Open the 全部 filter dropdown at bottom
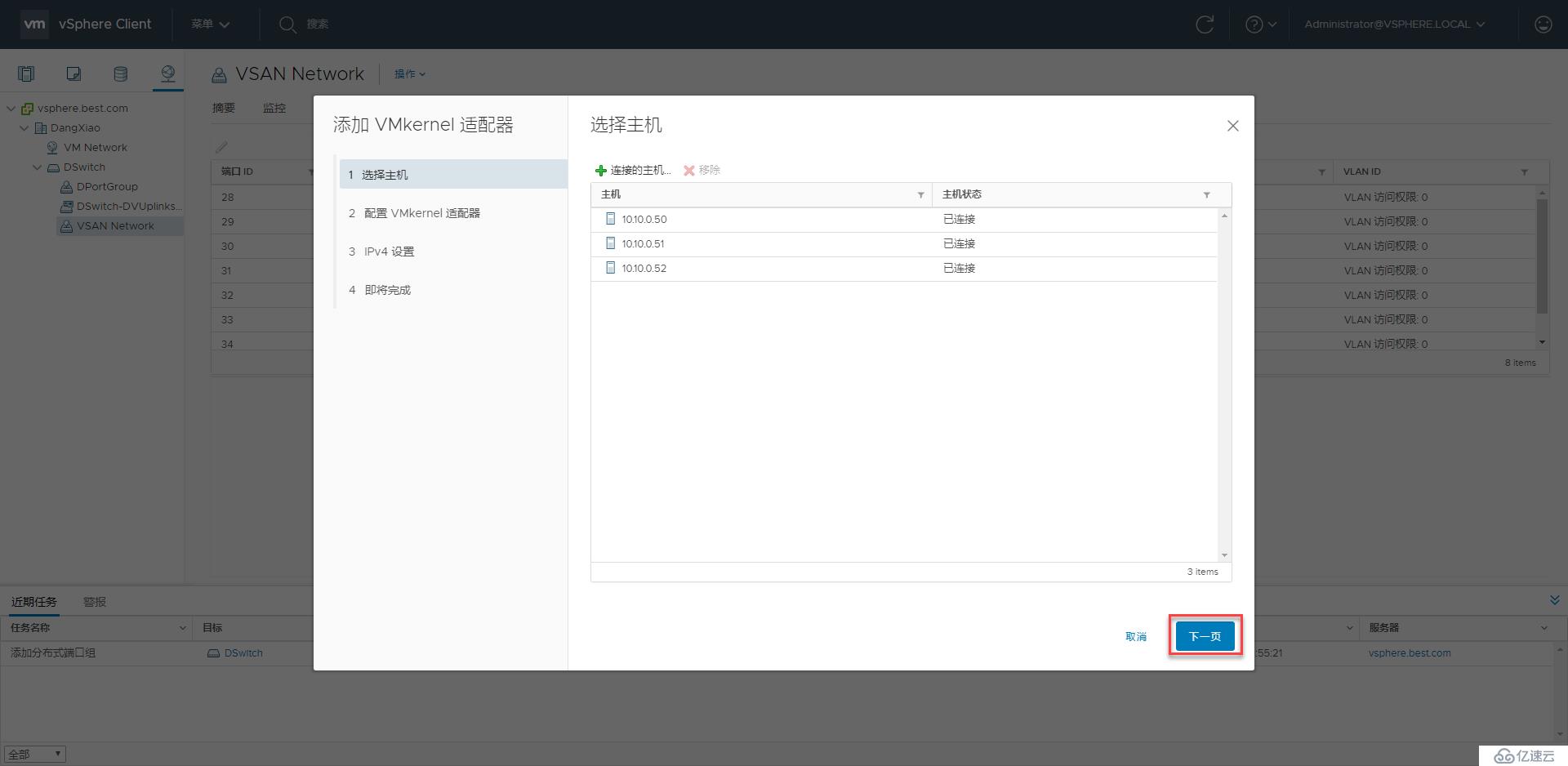 [35, 754]
